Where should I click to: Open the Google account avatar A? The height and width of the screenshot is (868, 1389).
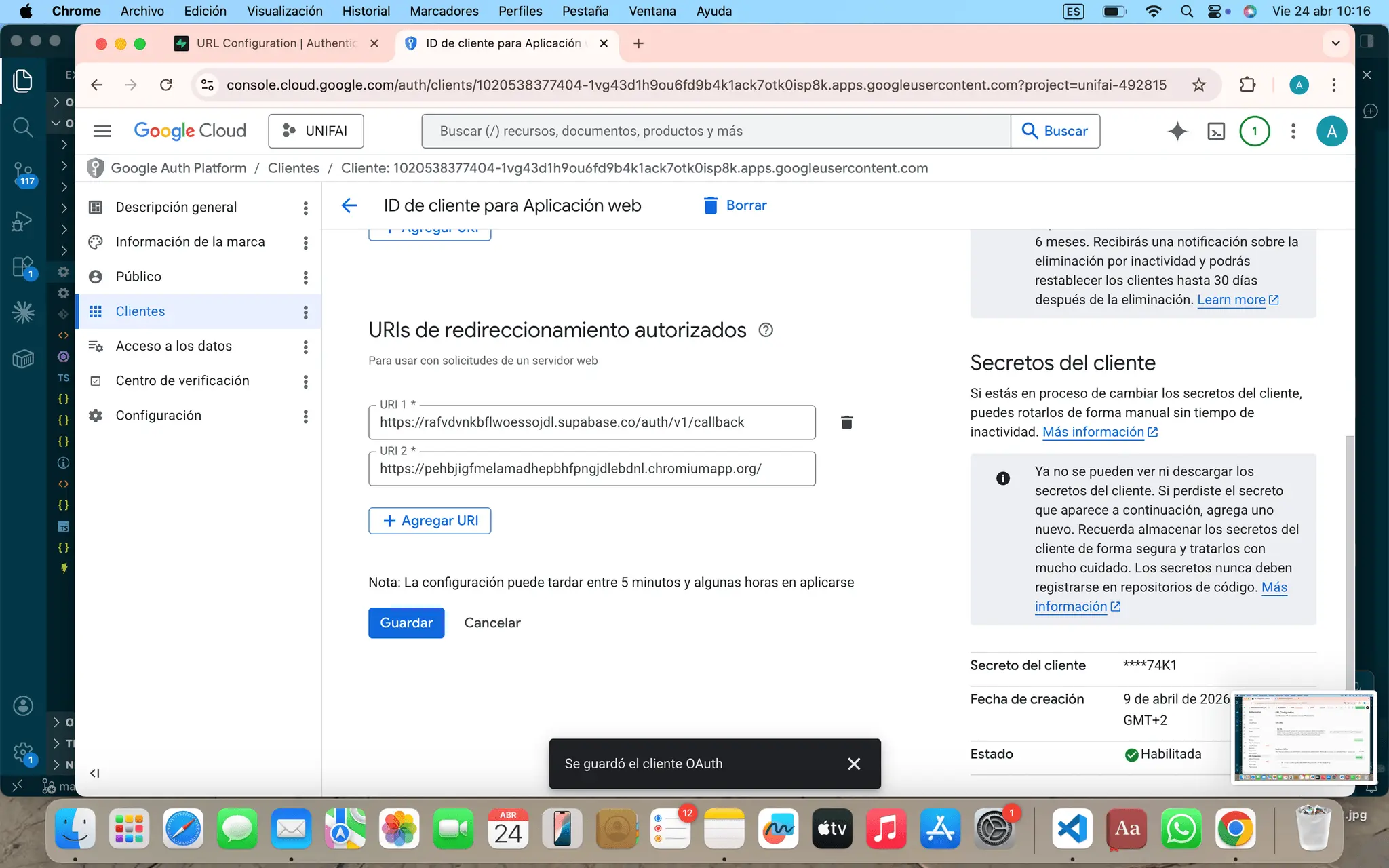click(1331, 131)
